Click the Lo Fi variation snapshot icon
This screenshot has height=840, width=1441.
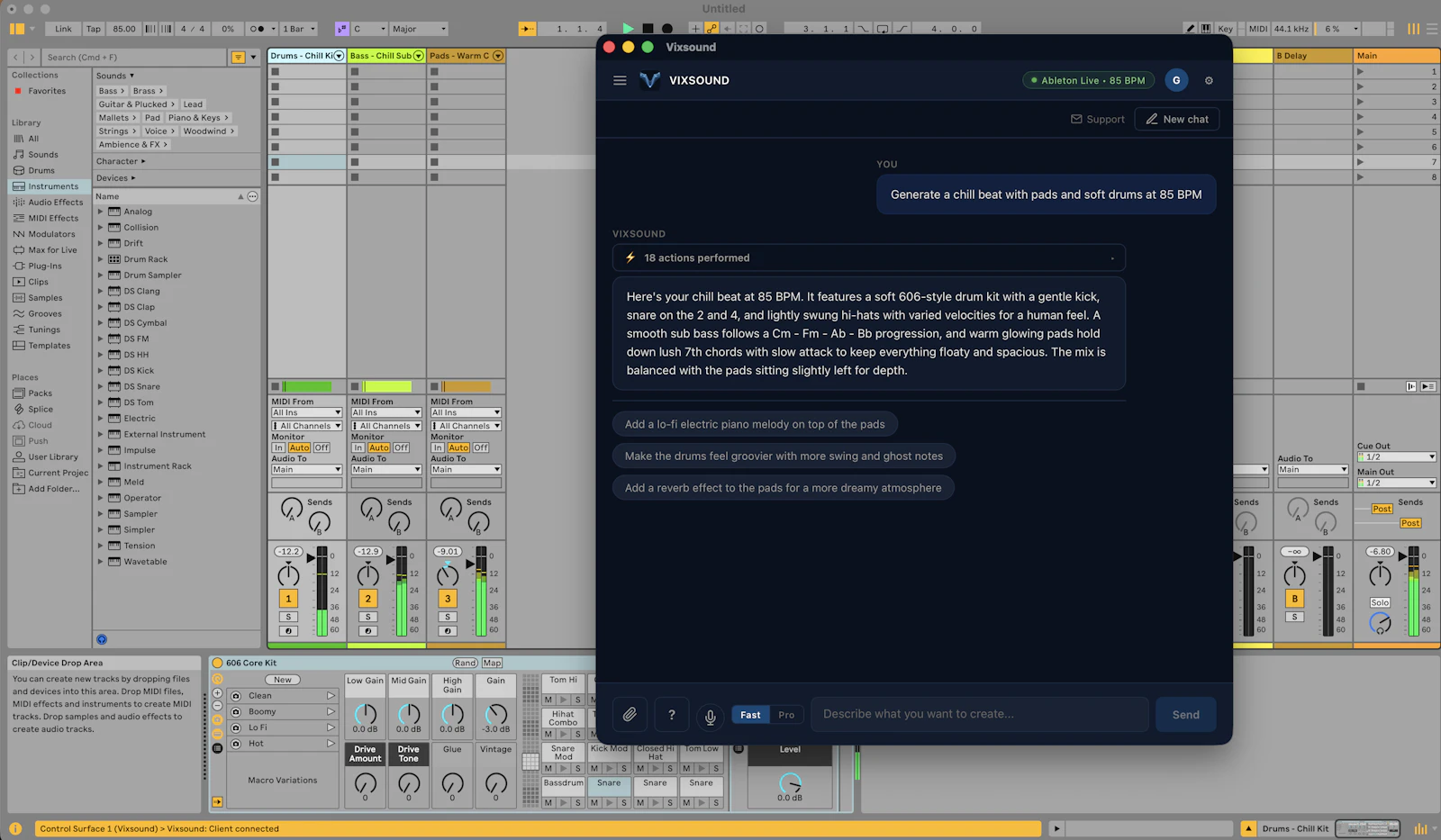click(236, 727)
